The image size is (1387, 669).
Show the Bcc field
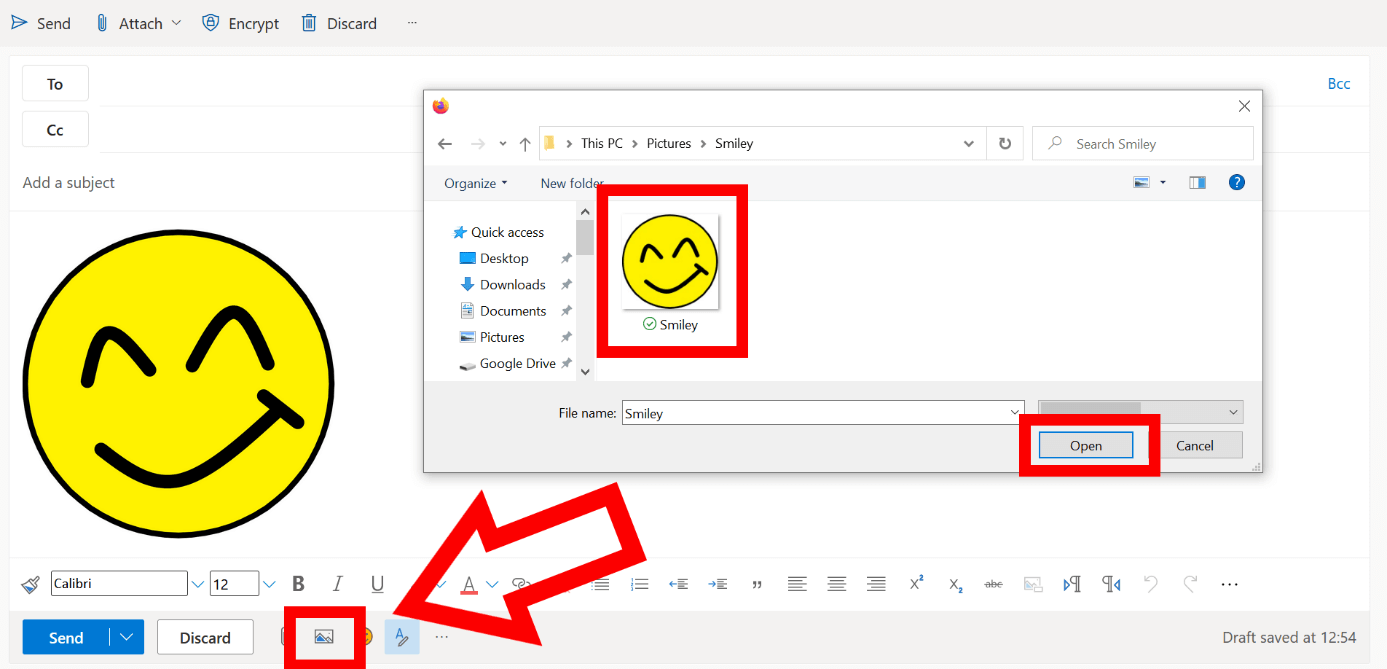click(1339, 83)
